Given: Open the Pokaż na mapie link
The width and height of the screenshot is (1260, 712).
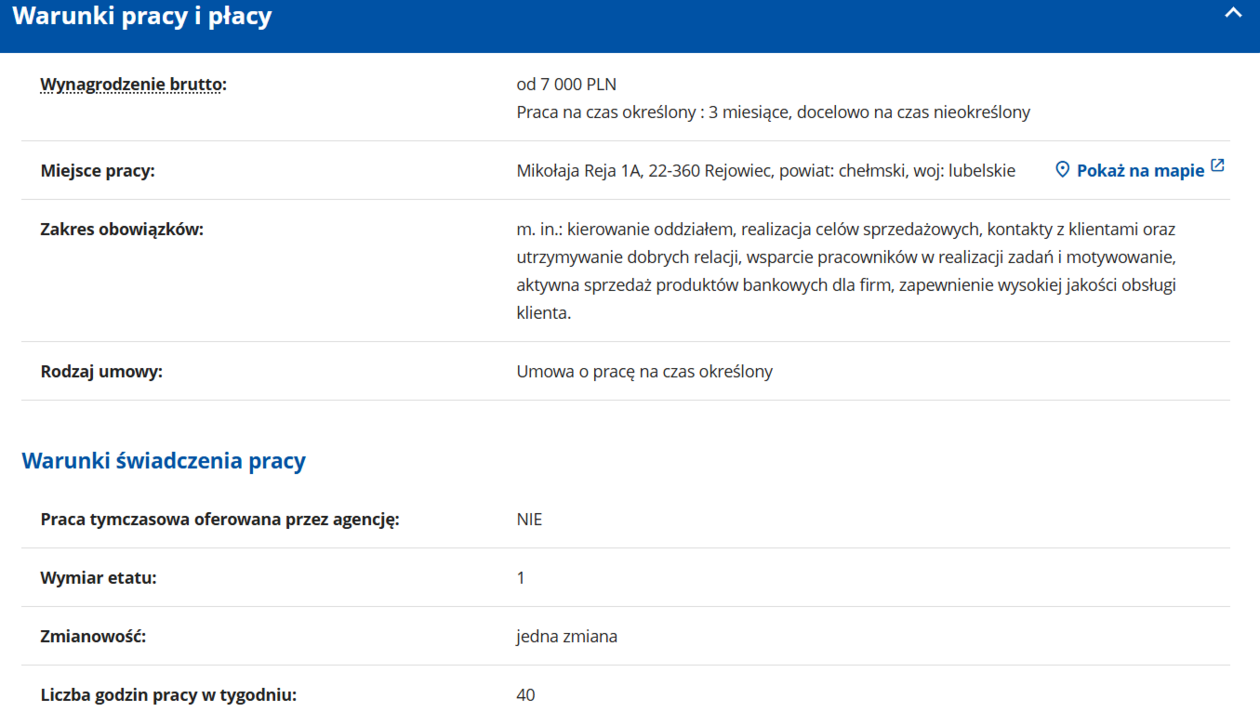Looking at the screenshot, I should (x=1140, y=171).
